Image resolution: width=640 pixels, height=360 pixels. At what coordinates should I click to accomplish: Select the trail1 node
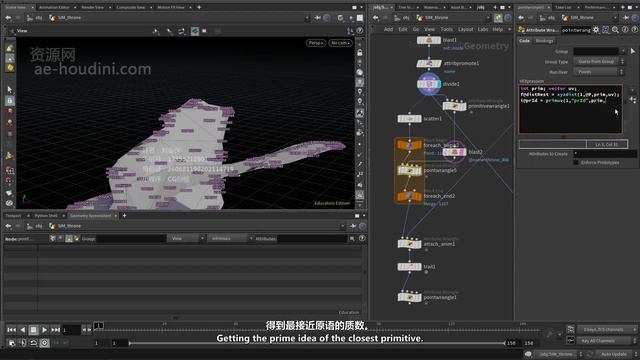tap(409, 267)
